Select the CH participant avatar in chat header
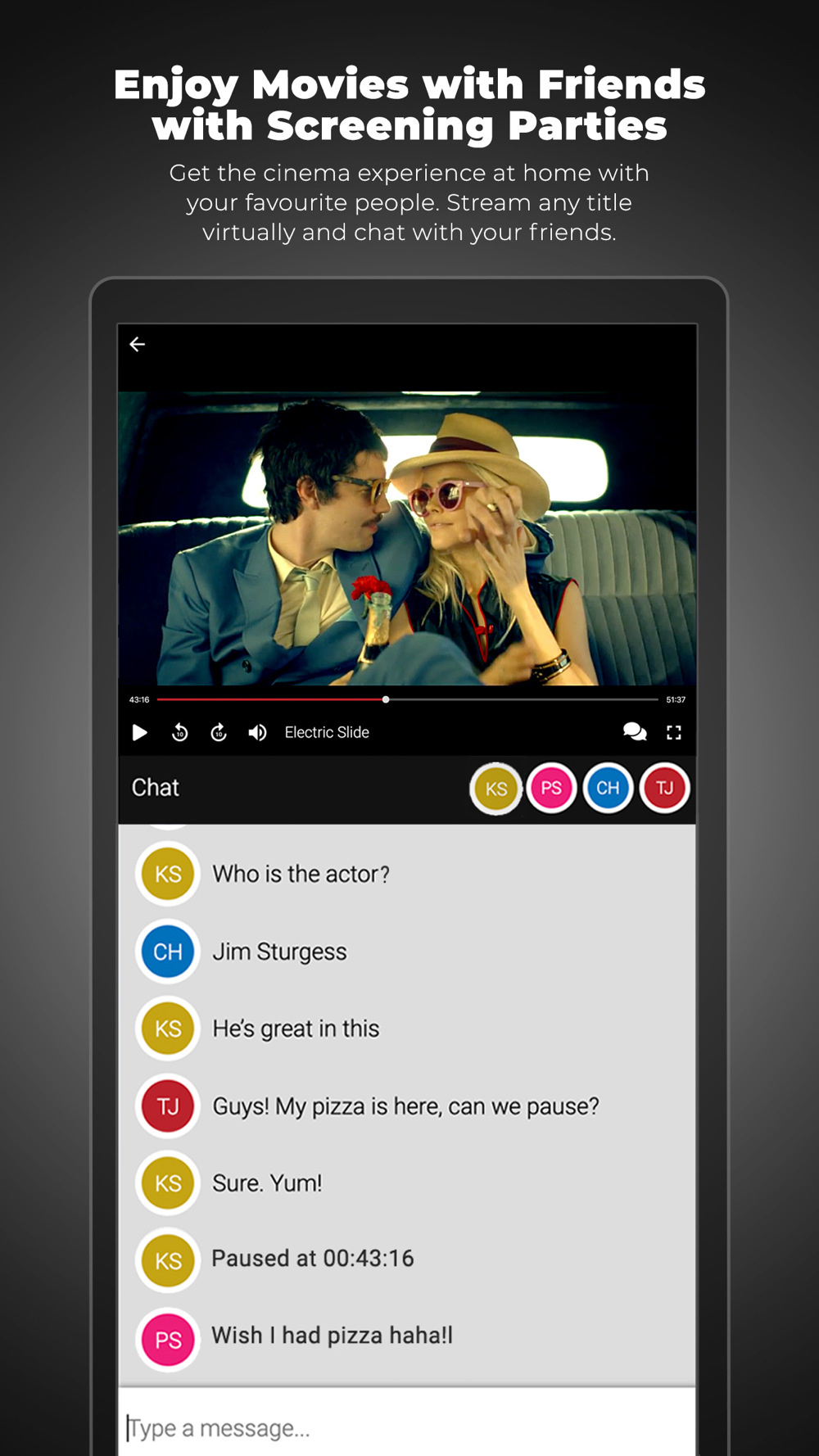 pyautogui.click(x=608, y=788)
